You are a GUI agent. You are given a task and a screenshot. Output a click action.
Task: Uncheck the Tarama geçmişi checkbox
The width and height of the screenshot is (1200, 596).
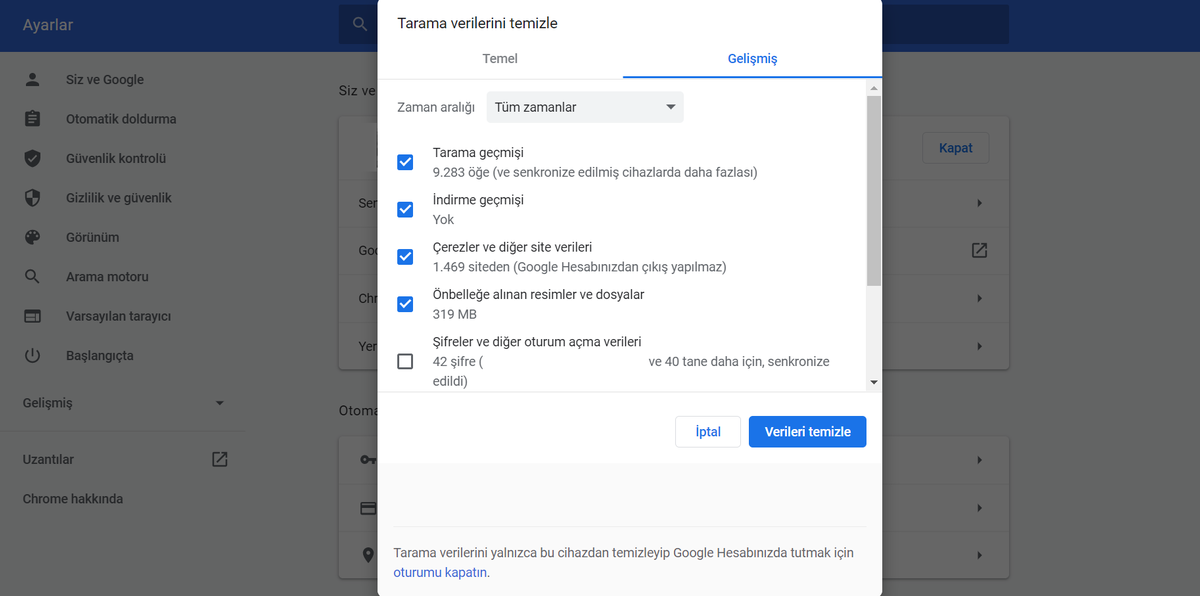point(405,162)
